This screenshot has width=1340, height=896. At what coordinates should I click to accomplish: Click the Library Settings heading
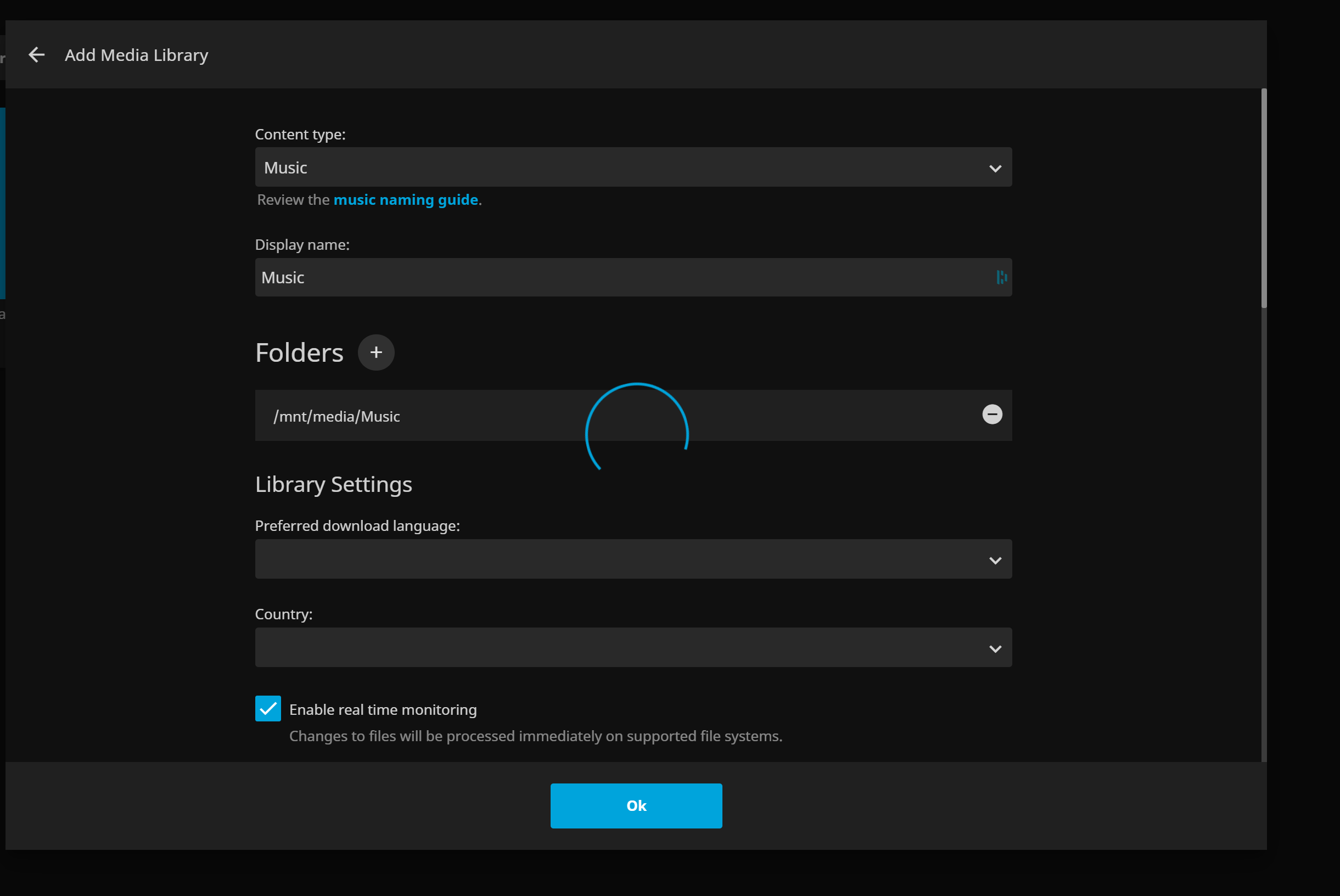coord(334,485)
